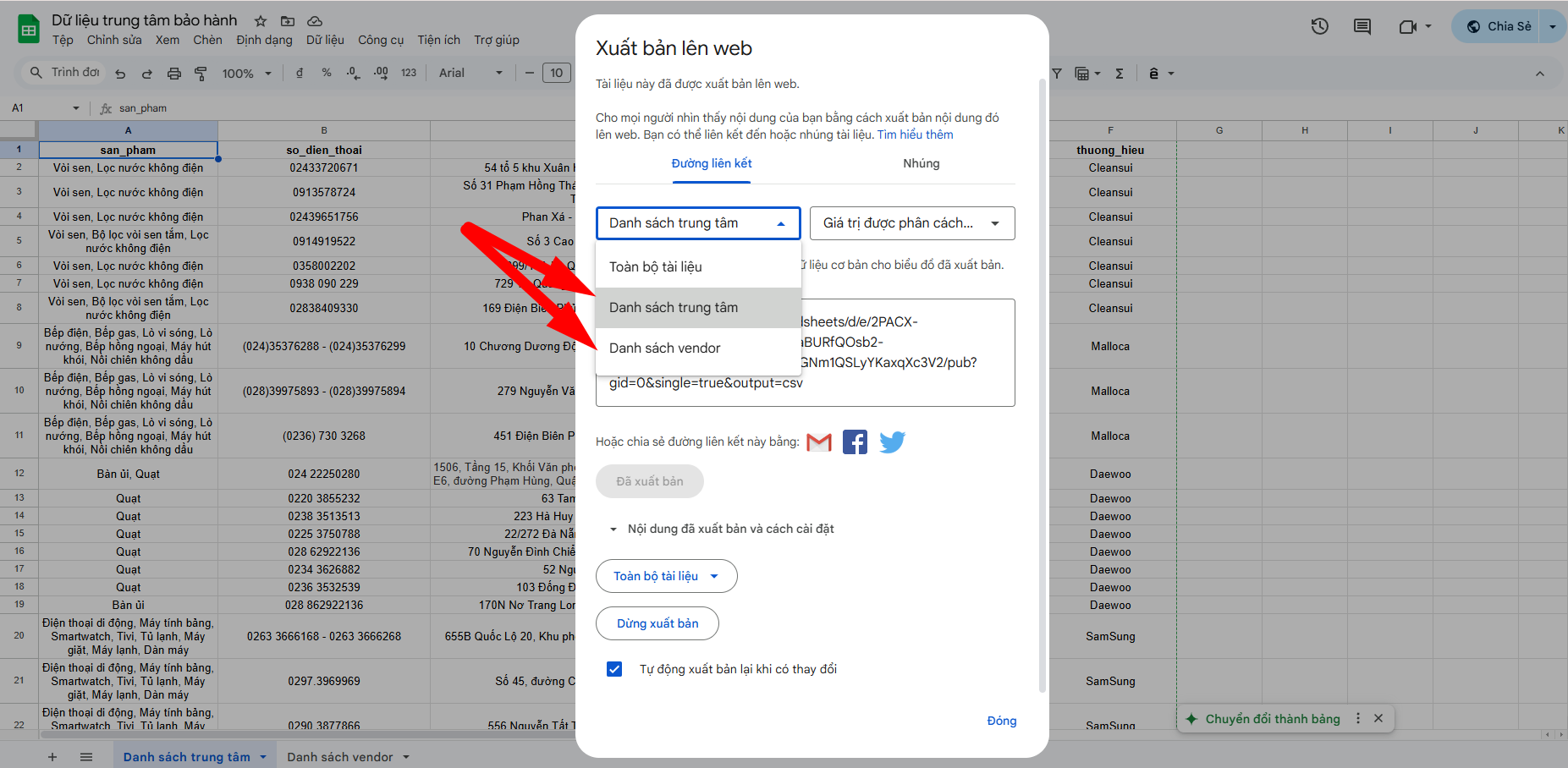Choose Danh sách trung tâm in dropdown list
The width and height of the screenshot is (1568, 768).
tap(699, 308)
